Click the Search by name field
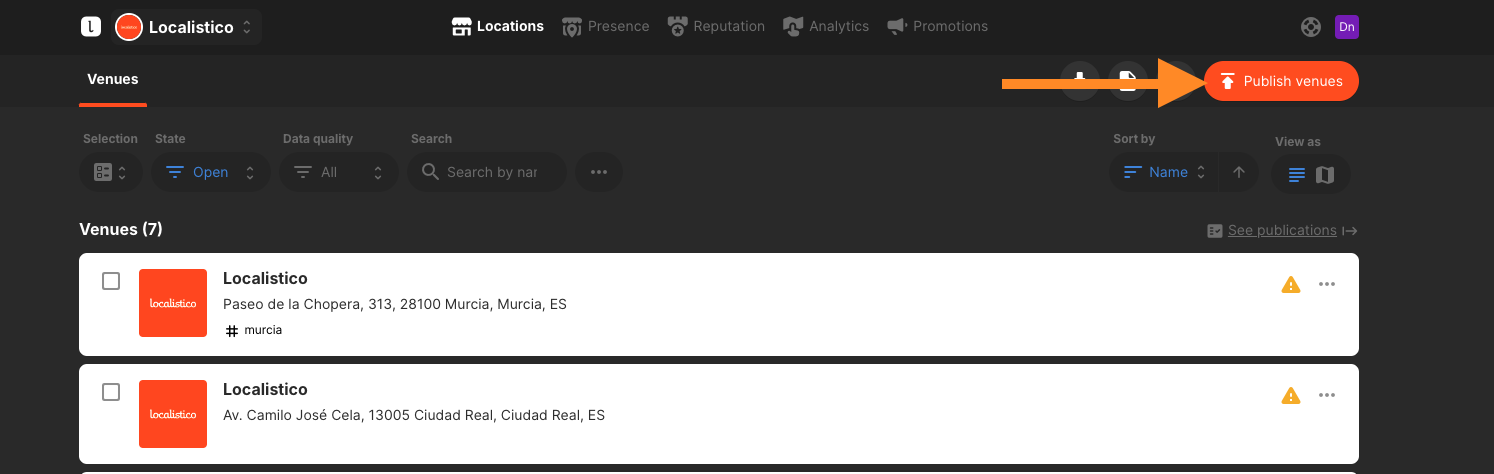This screenshot has height=474, width=1494. (x=492, y=172)
